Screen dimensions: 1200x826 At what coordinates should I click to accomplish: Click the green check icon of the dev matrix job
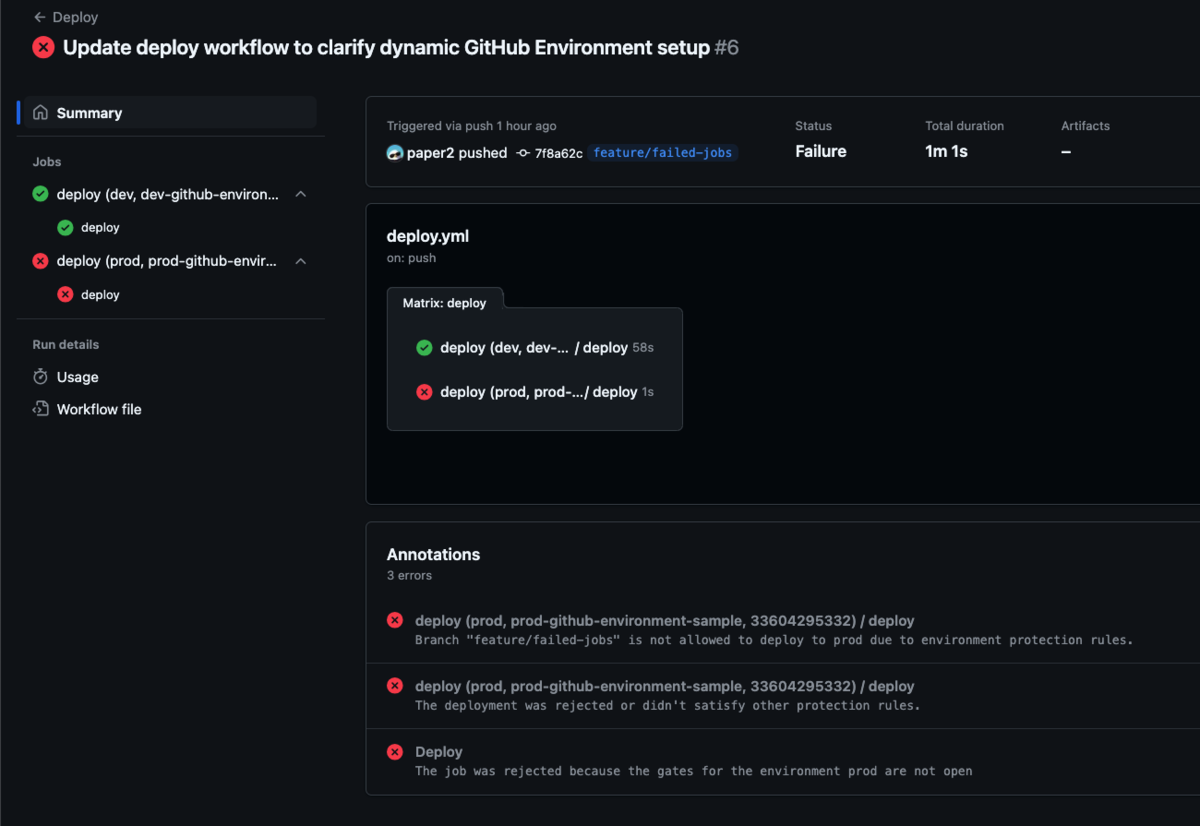(x=424, y=348)
